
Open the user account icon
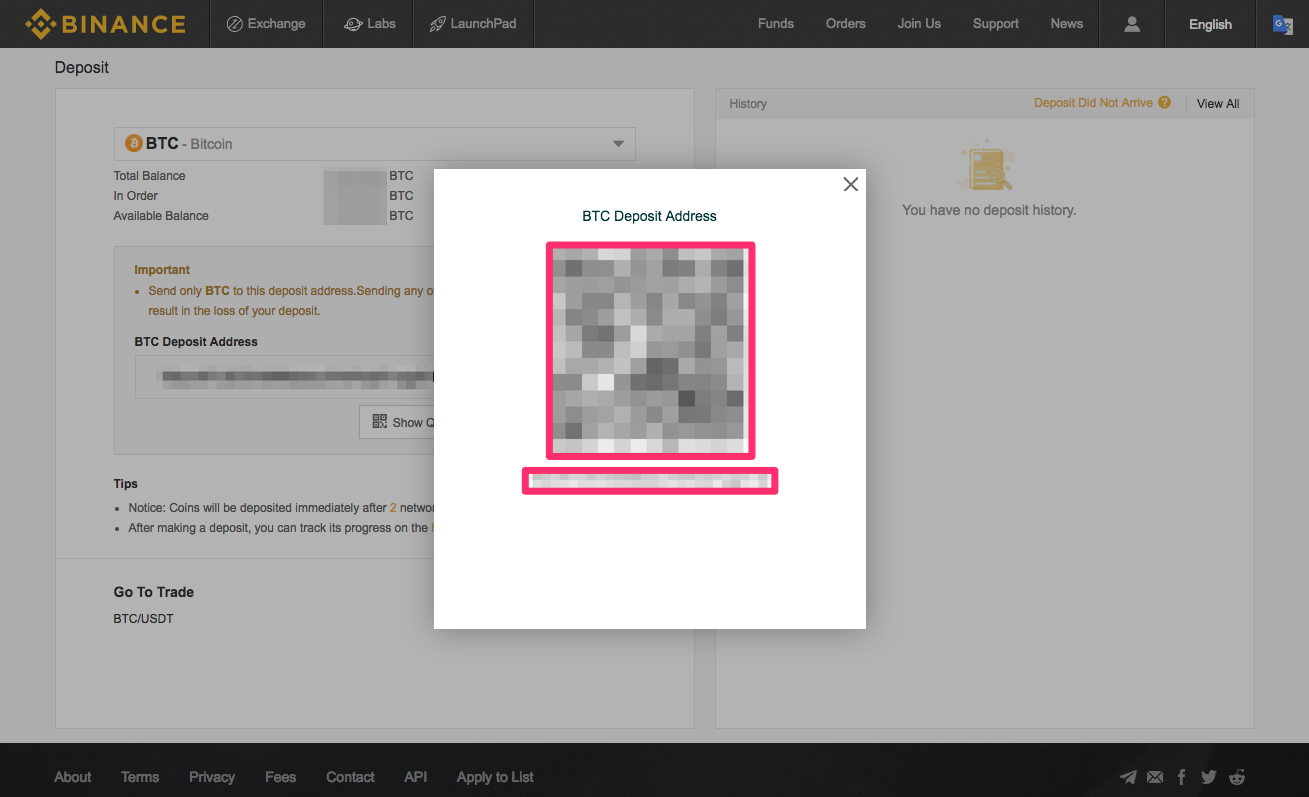click(x=1132, y=24)
